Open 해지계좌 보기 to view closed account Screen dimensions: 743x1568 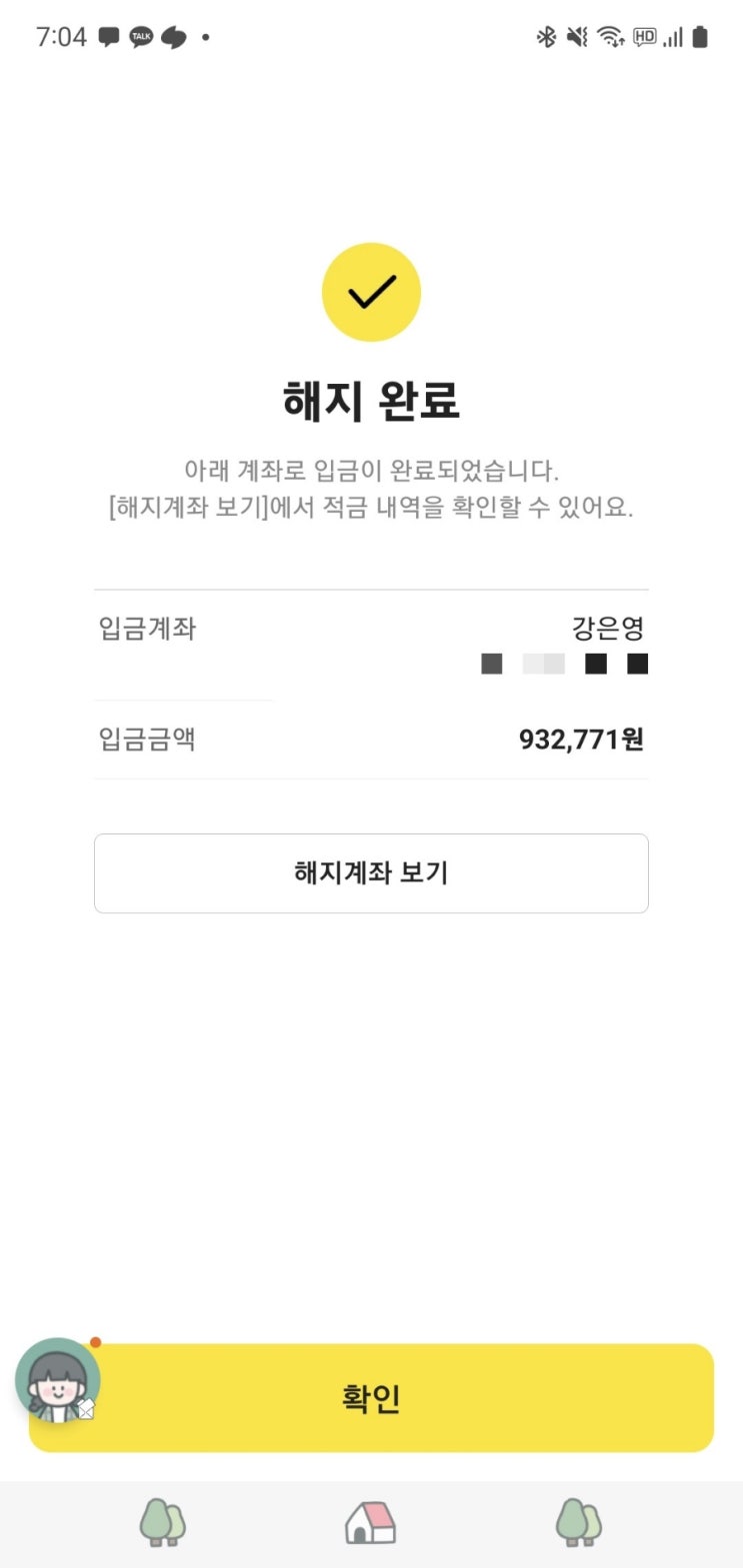[371, 872]
